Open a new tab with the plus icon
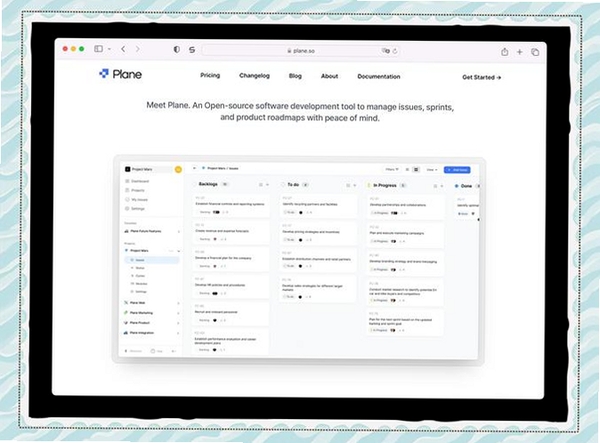This screenshot has height=443, width=600. point(520,52)
